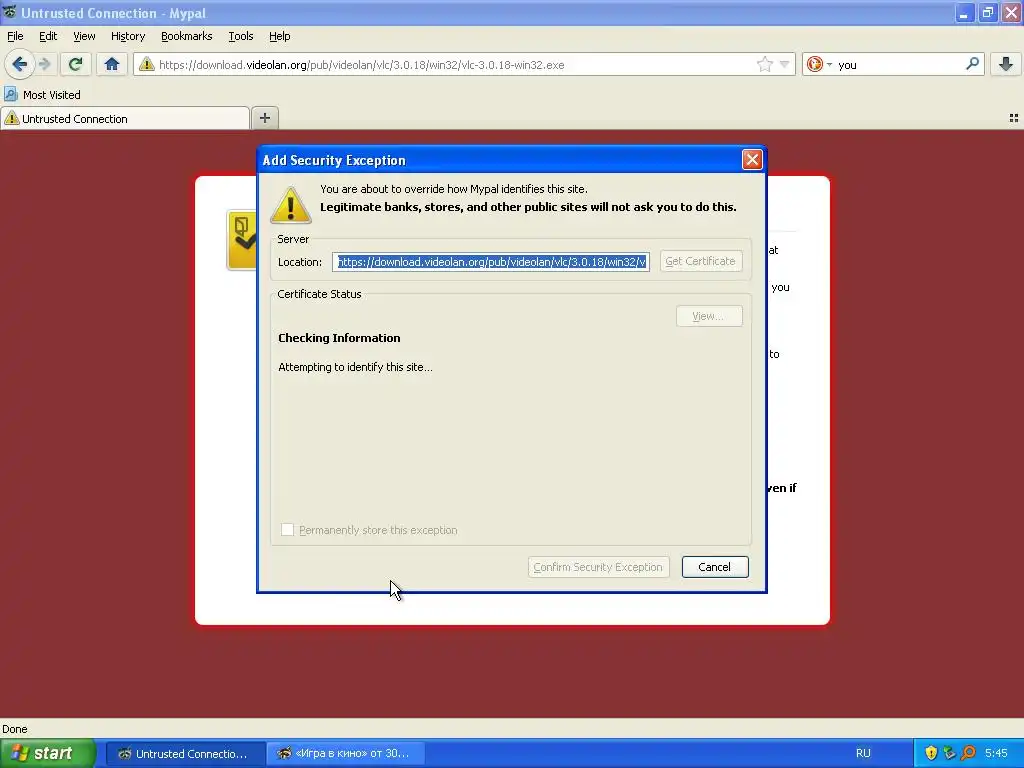Click the dialog's yellow warning triangle icon
This screenshot has height=768, width=1024.
291,204
